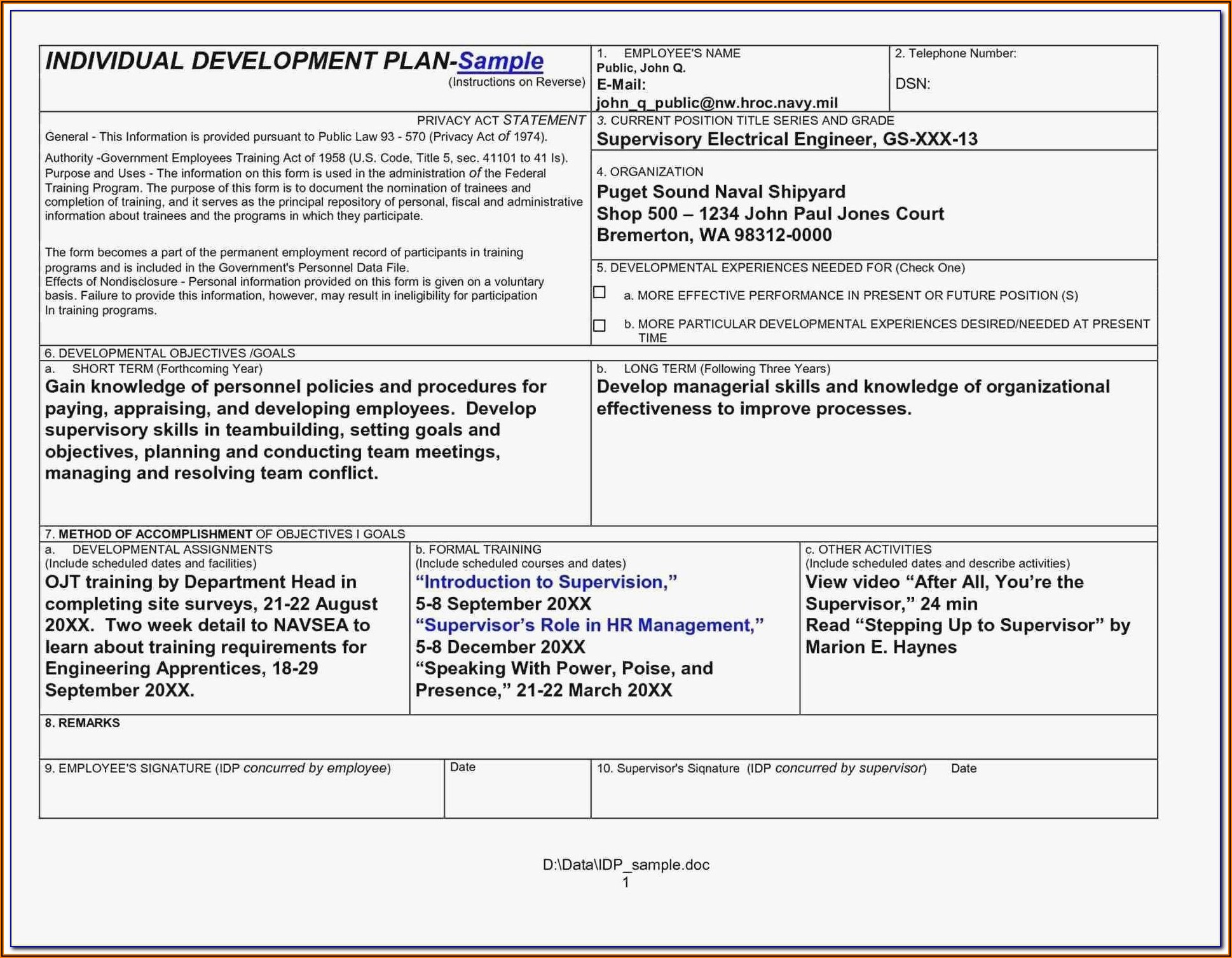1232x958 pixels.
Task: Click the 'Introduction to Supervision' blue link
Action: tap(546, 582)
